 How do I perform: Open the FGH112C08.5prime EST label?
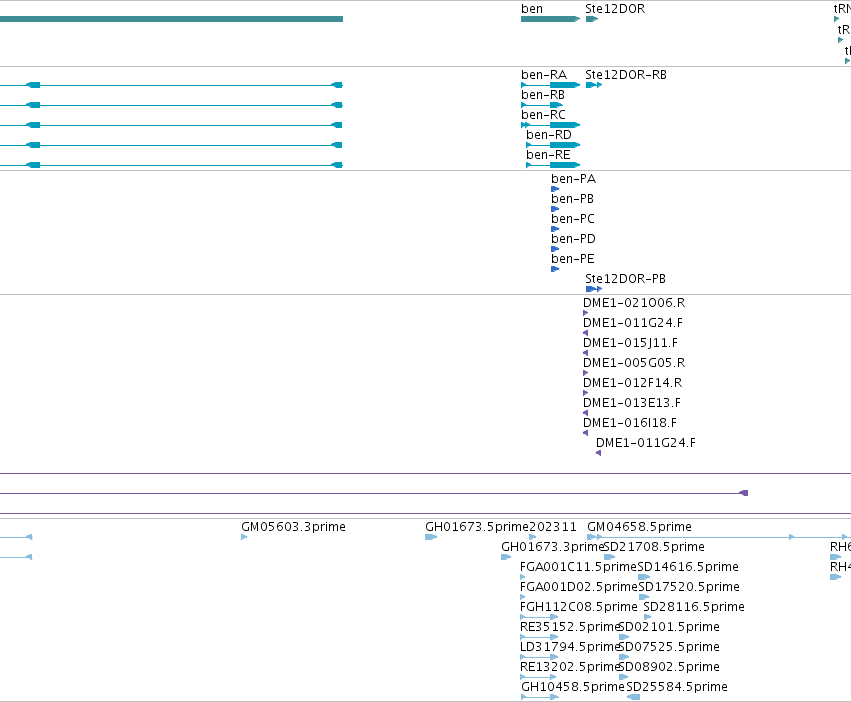579,607
